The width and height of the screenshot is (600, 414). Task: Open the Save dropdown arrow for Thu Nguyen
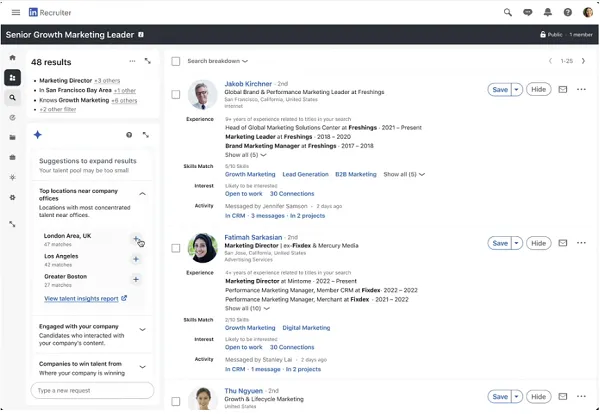pos(517,396)
